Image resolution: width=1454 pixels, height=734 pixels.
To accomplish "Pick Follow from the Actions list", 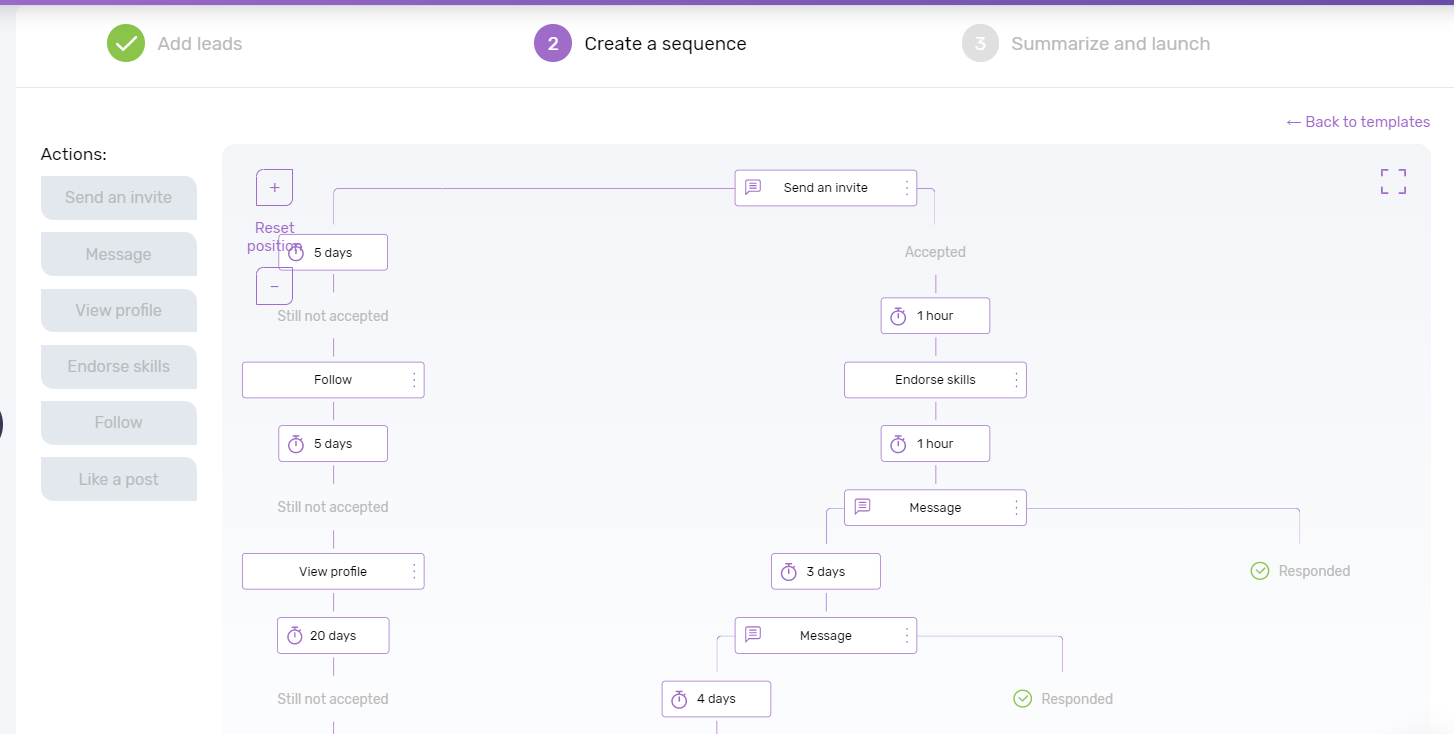I will tap(119, 422).
